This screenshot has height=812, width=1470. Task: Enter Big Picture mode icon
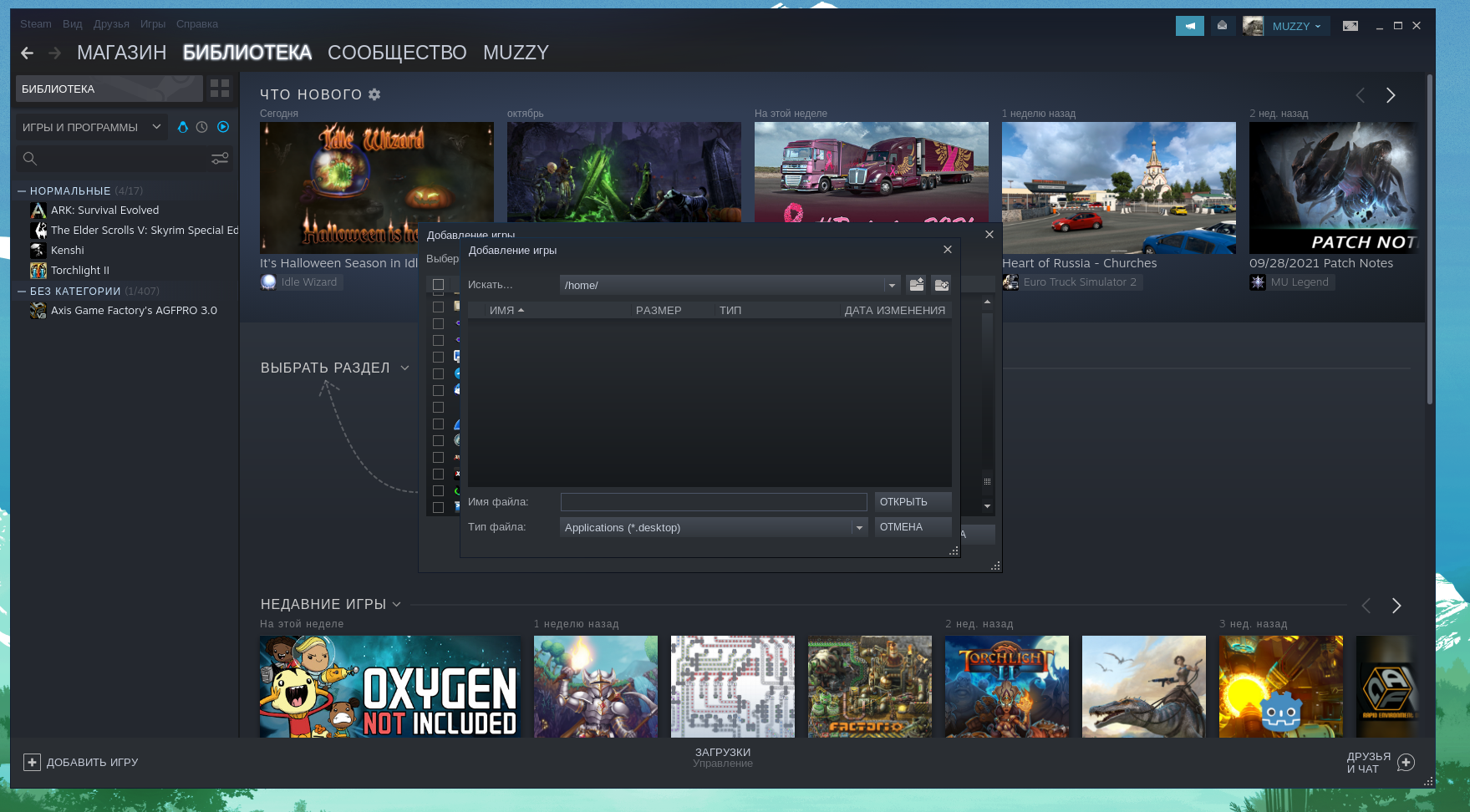pos(1350,26)
